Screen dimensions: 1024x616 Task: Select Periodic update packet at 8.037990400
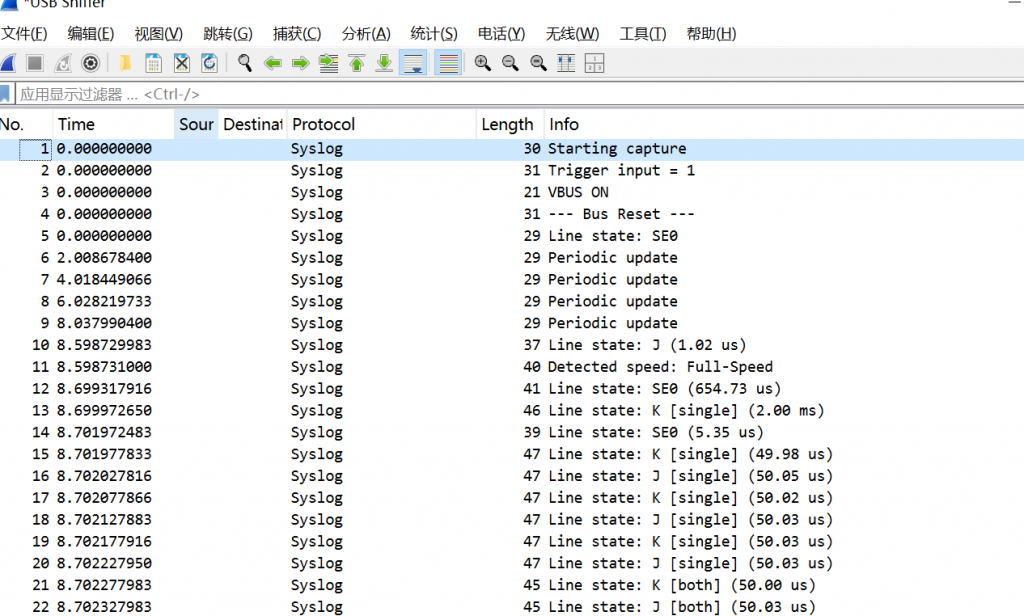pos(512,323)
